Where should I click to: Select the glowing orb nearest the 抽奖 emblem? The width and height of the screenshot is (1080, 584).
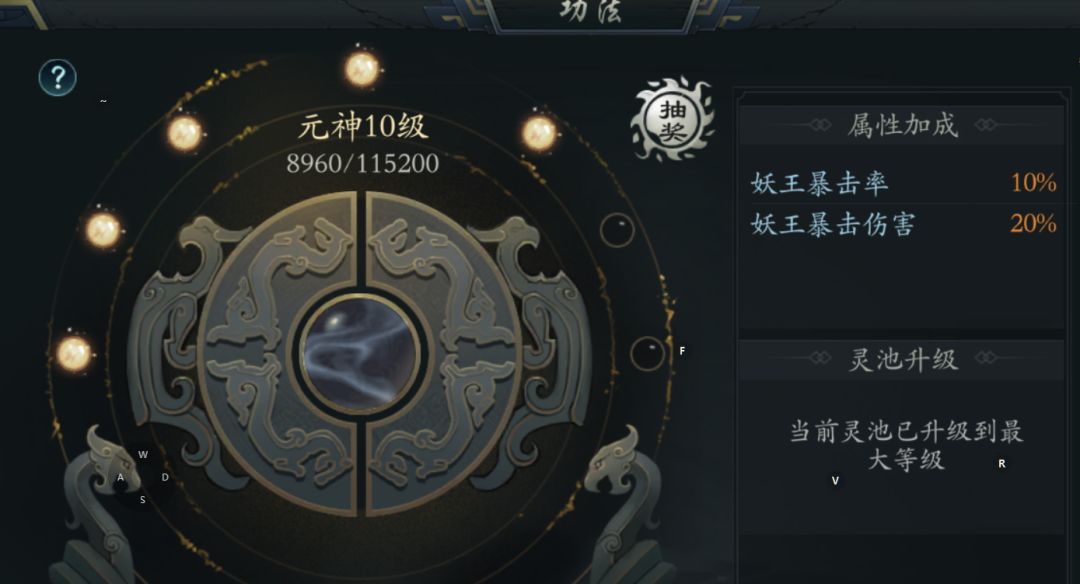[539, 133]
